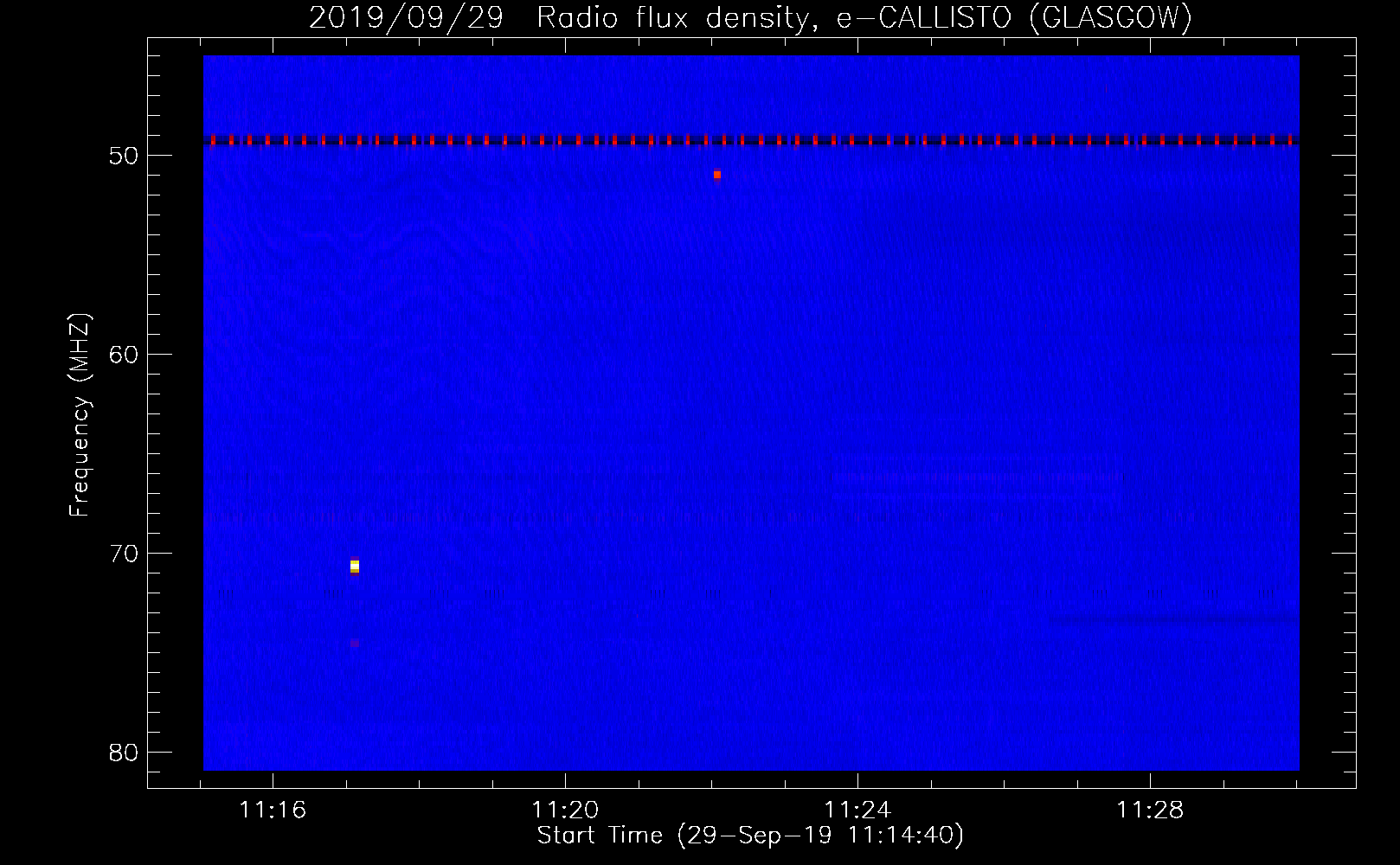Image resolution: width=1400 pixels, height=865 pixels.
Task: Click the 70 frequency tick label
Action: pos(124,554)
